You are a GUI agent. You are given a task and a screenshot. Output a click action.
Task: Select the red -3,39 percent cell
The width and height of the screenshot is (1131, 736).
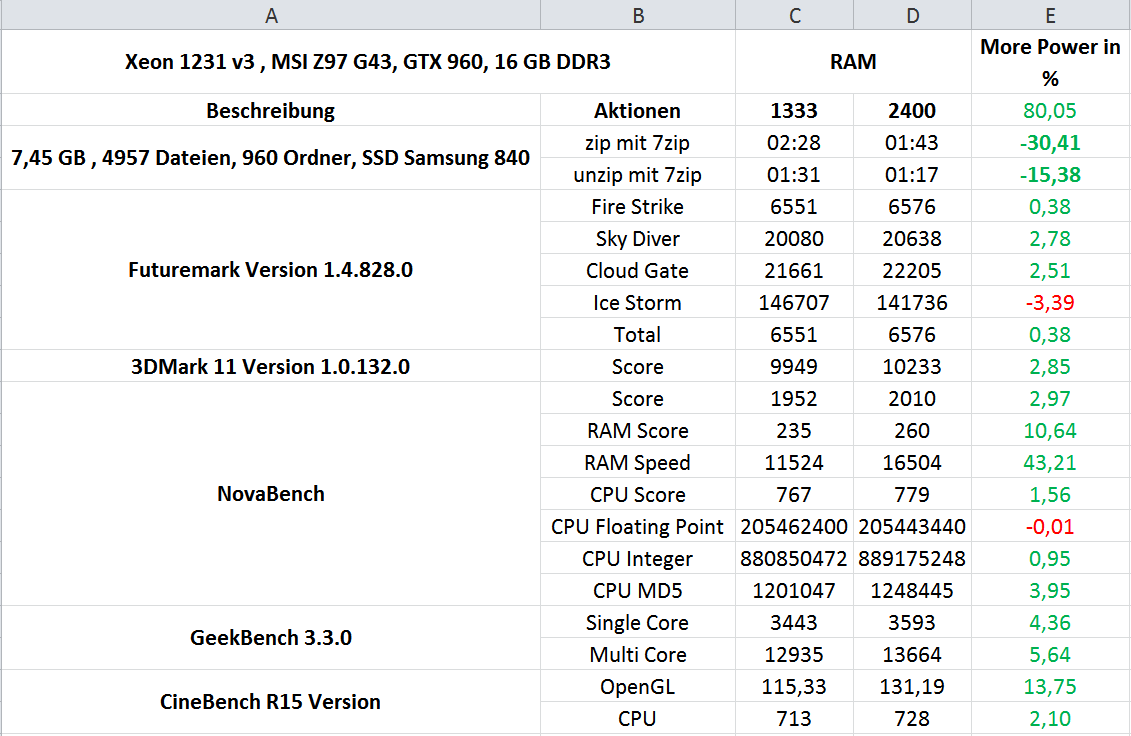[1050, 302]
